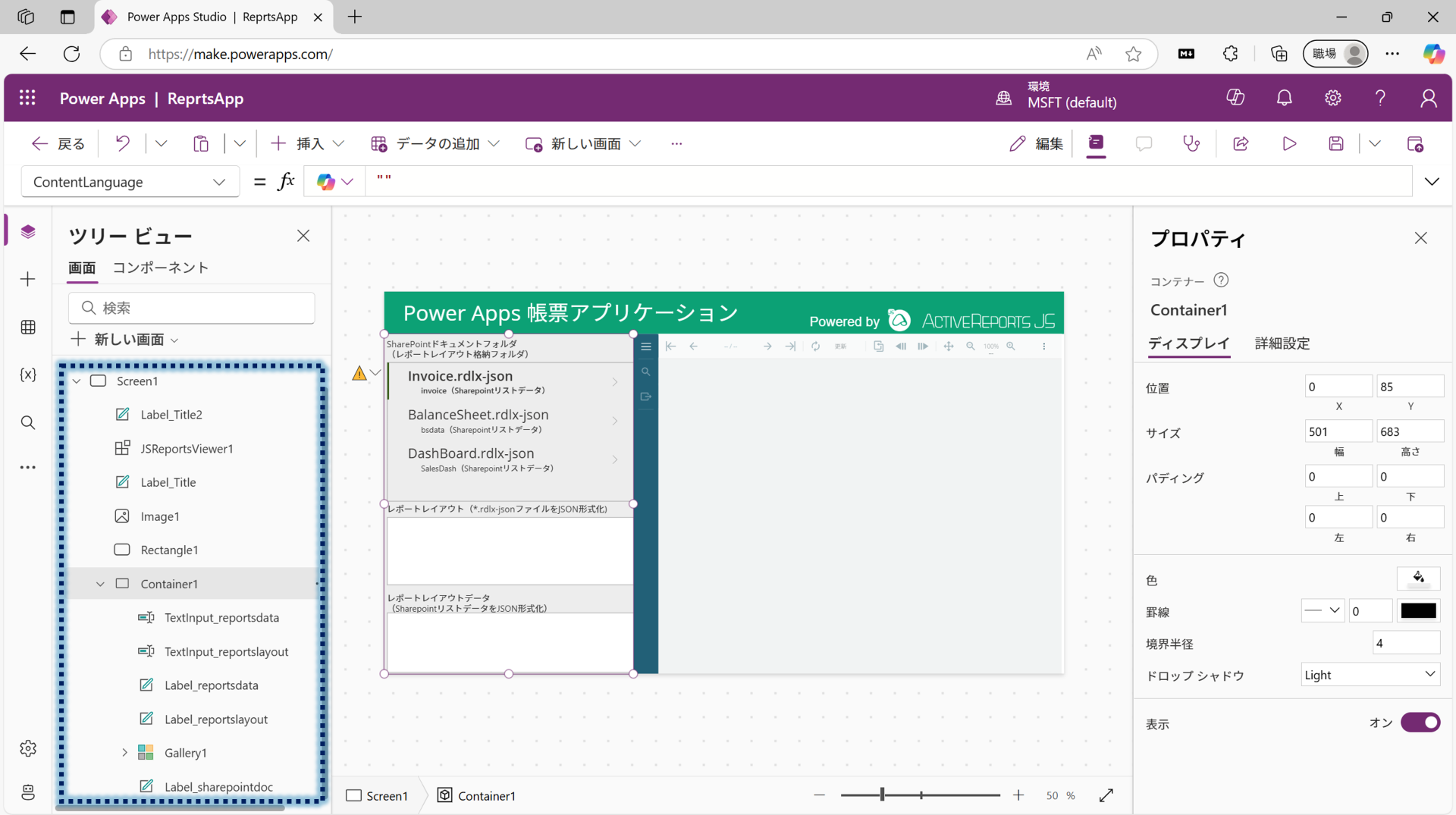1456x815 pixels.
Task: Select the ディスプレイ tab
Action: click(x=1188, y=343)
